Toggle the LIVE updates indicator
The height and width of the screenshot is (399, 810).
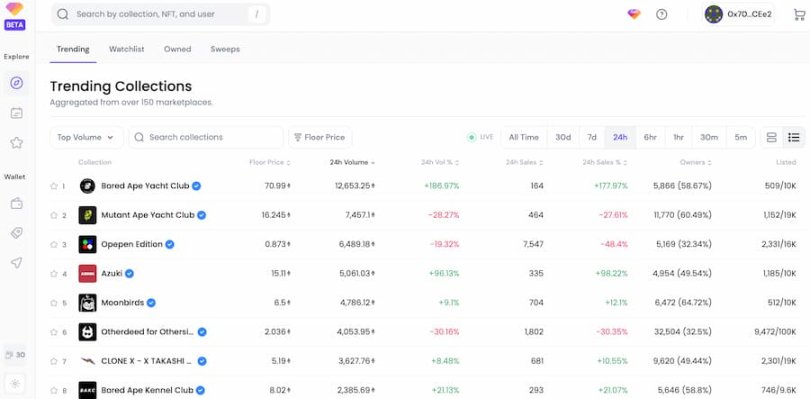pyautogui.click(x=480, y=137)
